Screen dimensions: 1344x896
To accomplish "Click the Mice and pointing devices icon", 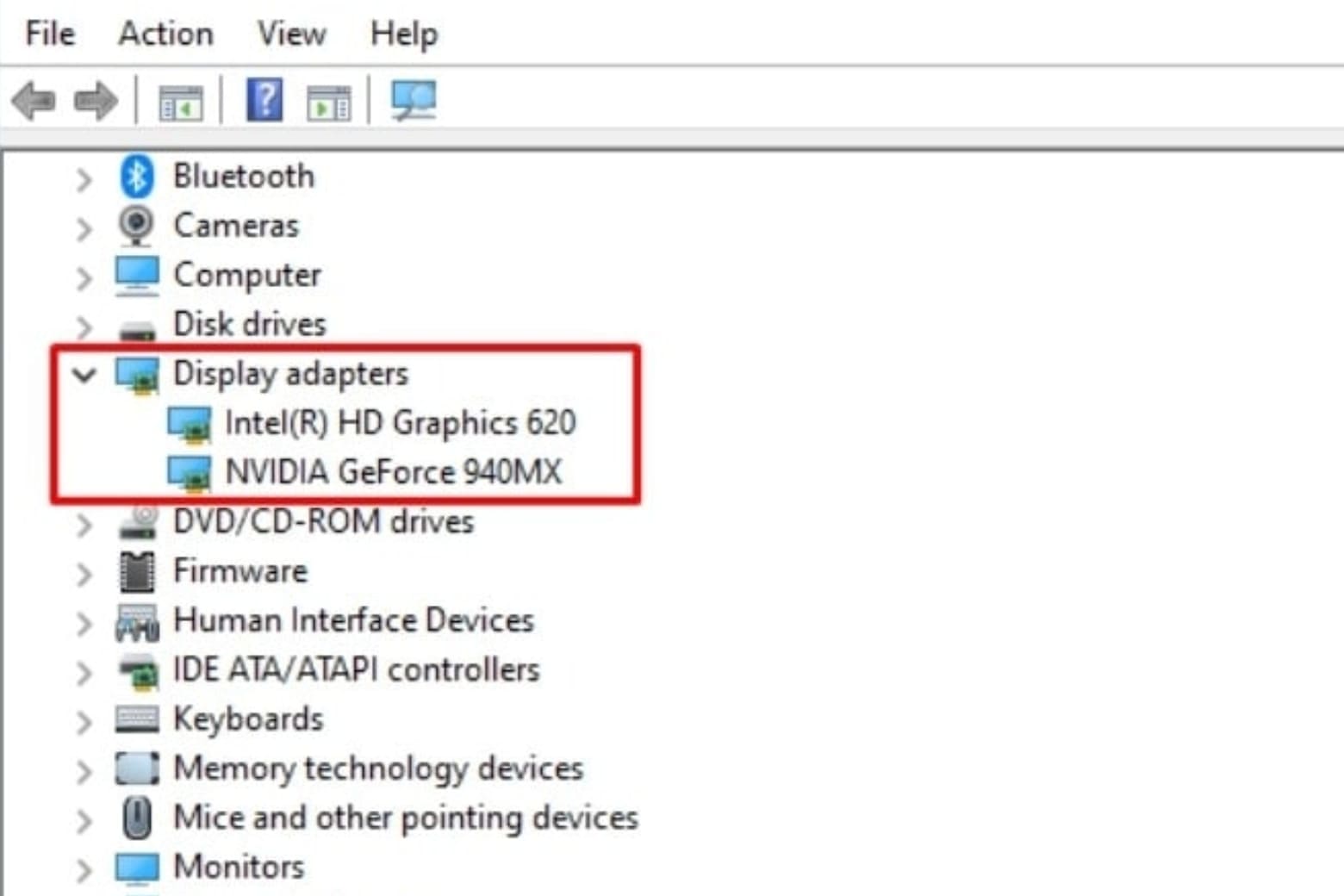I will tap(136, 818).
